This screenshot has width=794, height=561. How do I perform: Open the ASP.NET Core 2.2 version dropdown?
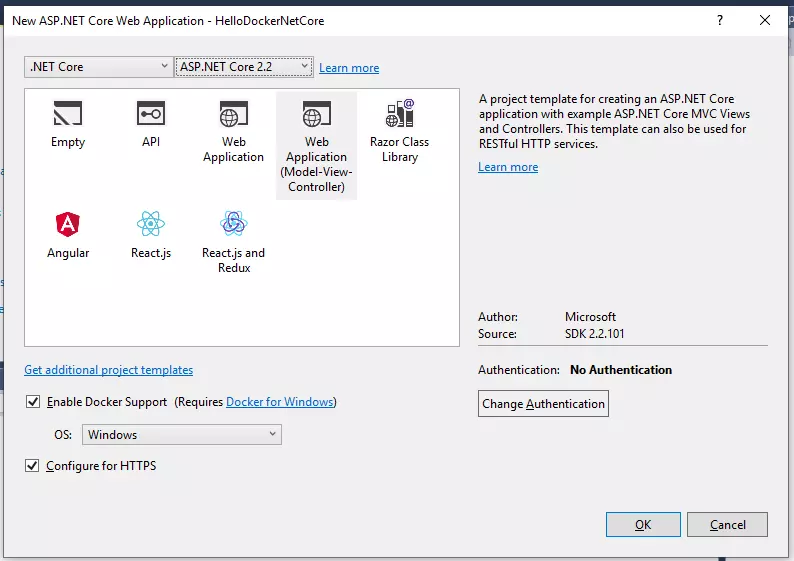pyautogui.click(x=244, y=67)
